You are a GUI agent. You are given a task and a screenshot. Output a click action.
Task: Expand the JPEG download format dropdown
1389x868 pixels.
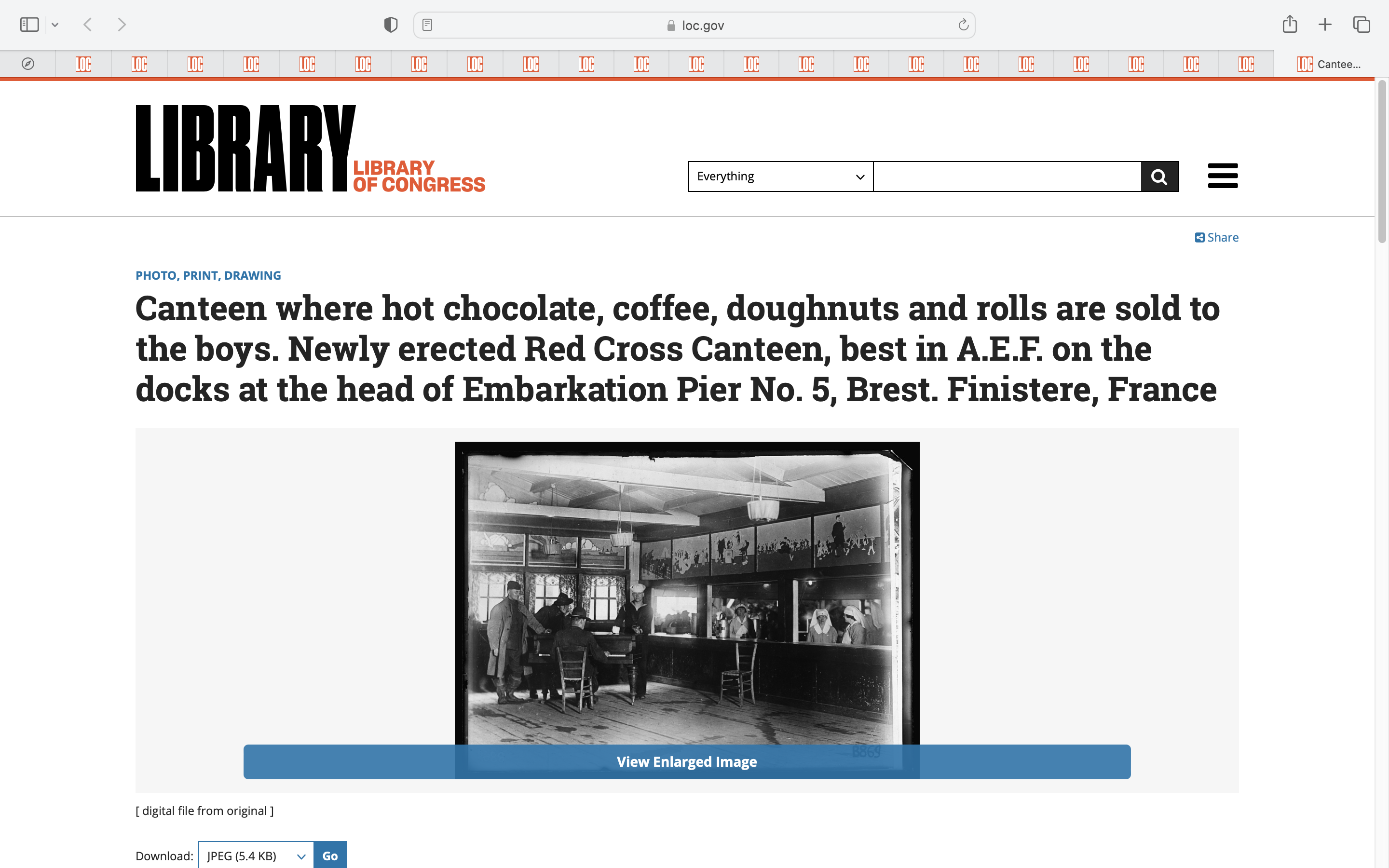tap(256, 855)
